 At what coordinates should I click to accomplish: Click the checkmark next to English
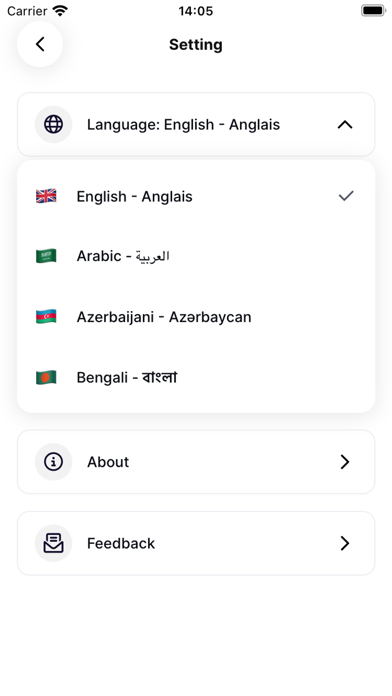346,196
